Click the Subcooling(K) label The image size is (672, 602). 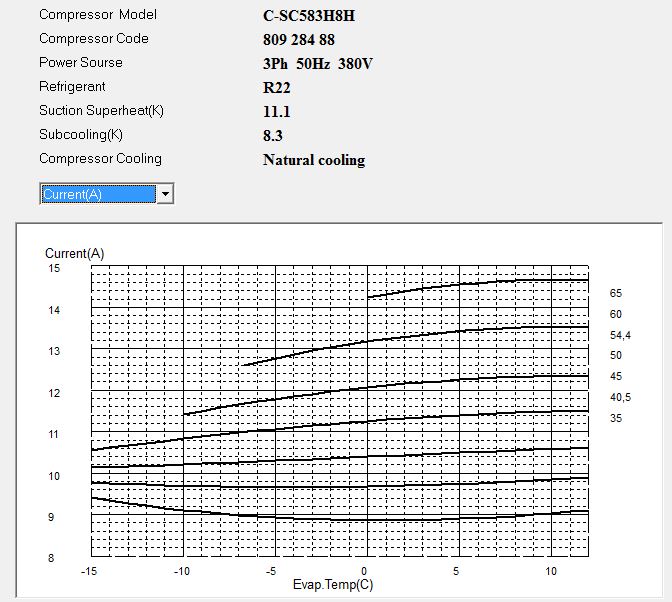(81, 135)
